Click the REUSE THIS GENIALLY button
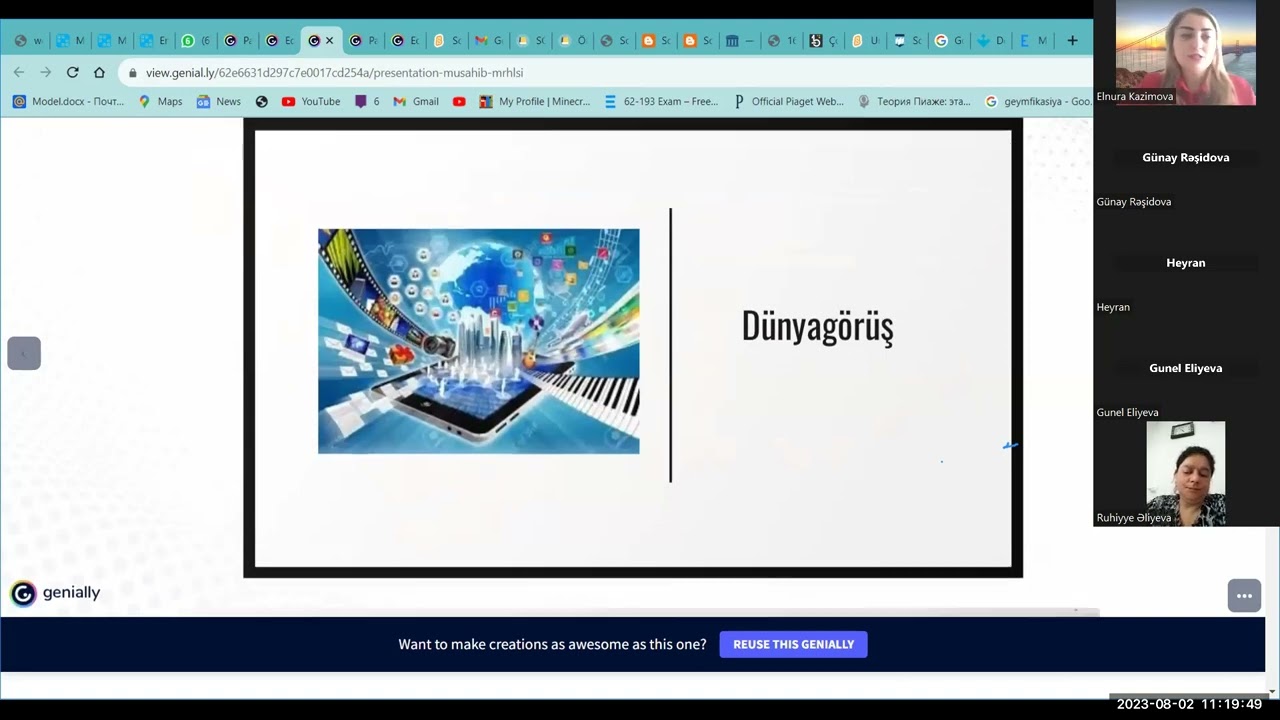Viewport: 1280px width, 720px height. 793,644
